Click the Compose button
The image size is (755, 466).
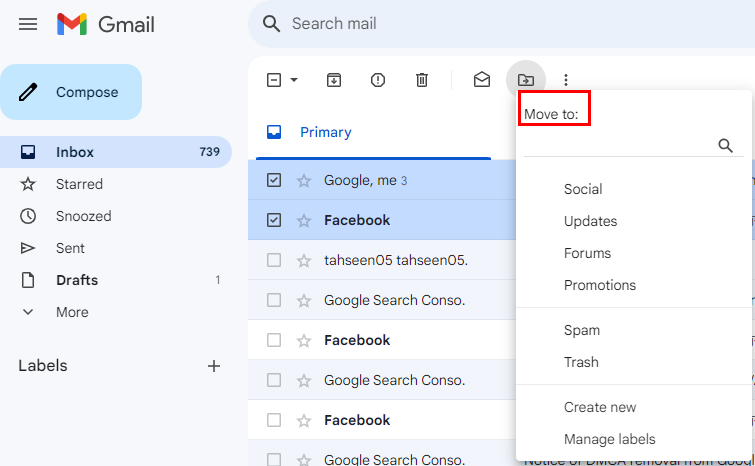pyautogui.click(x=71, y=92)
